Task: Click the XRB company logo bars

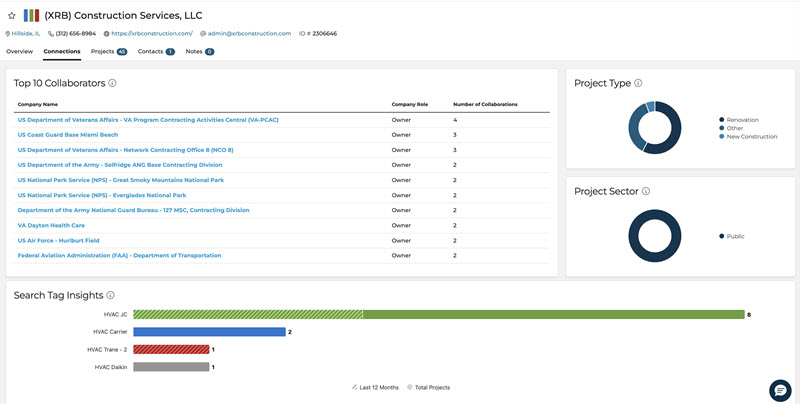Action: tap(31, 15)
